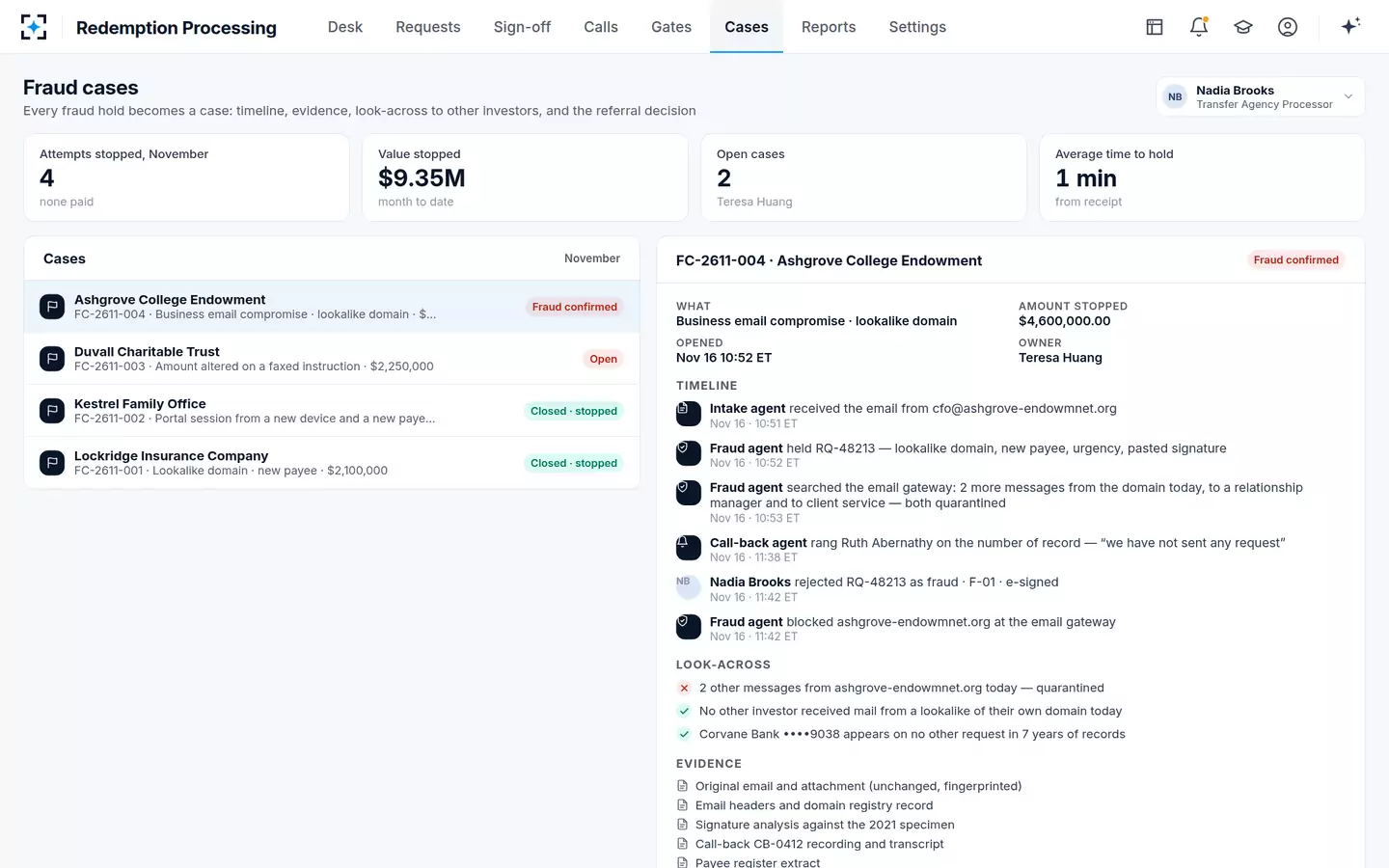
Task: Click the NB avatar beside Nadia Brooks rejected entry
Action: (689, 587)
